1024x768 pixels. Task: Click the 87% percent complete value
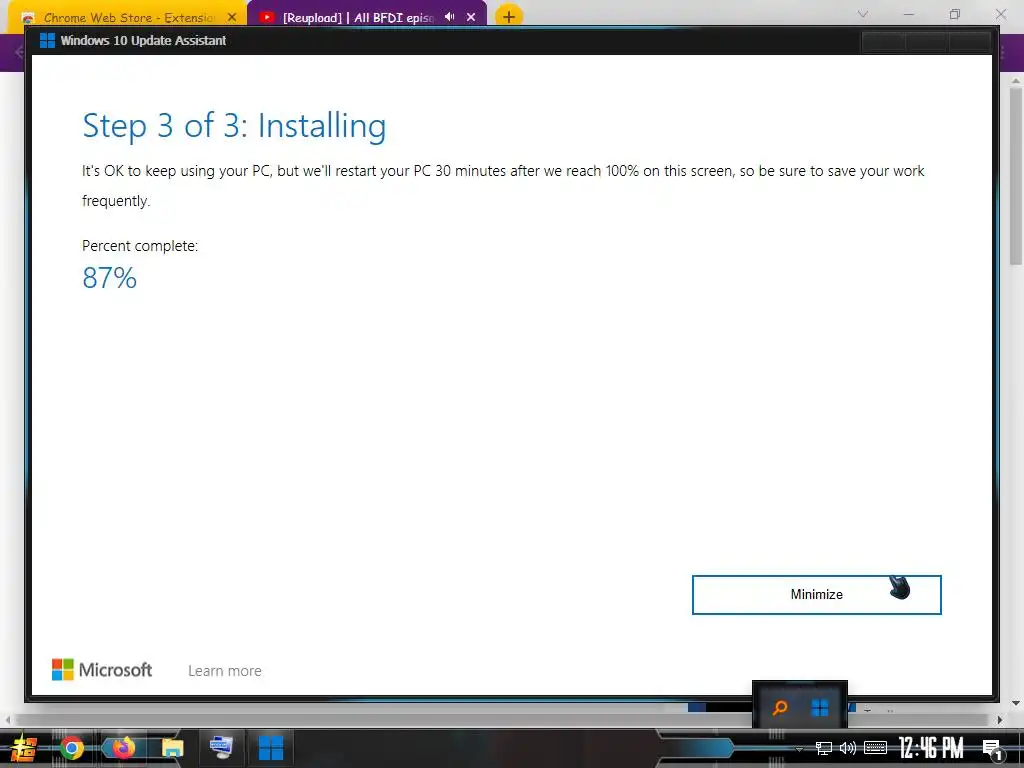click(x=110, y=278)
